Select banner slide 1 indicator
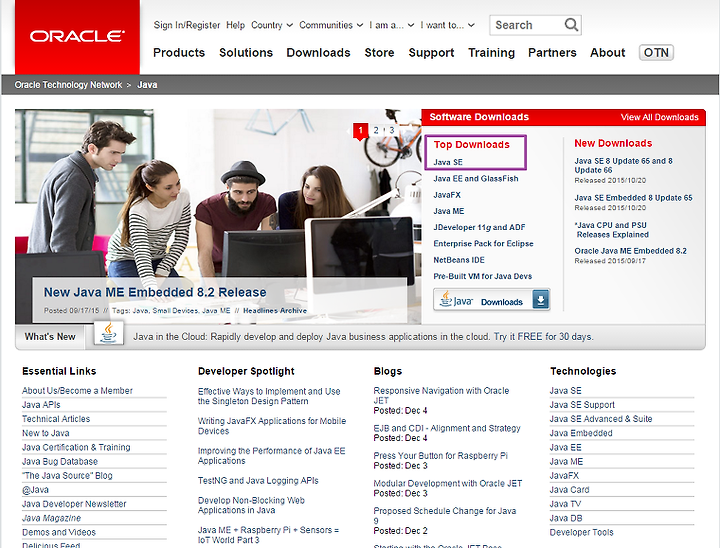 click(360, 130)
